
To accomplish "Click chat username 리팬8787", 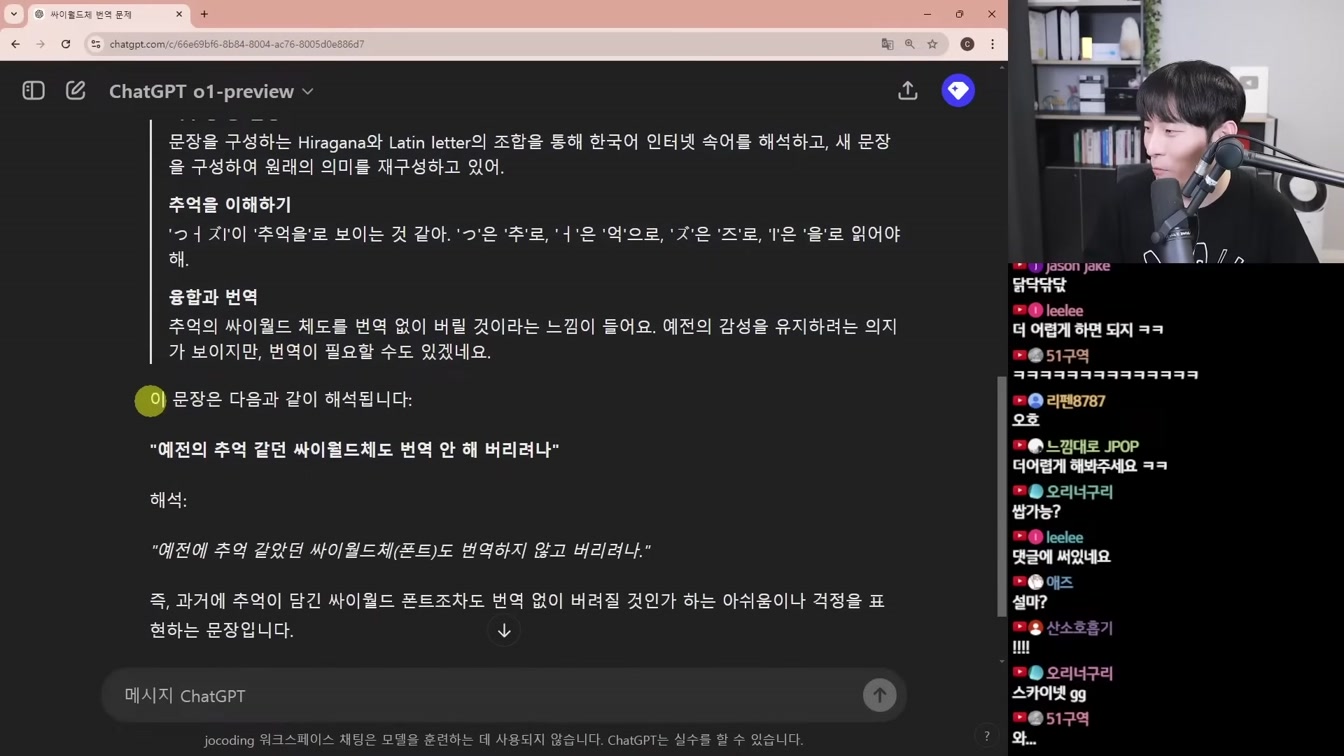I will coord(1076,401).
